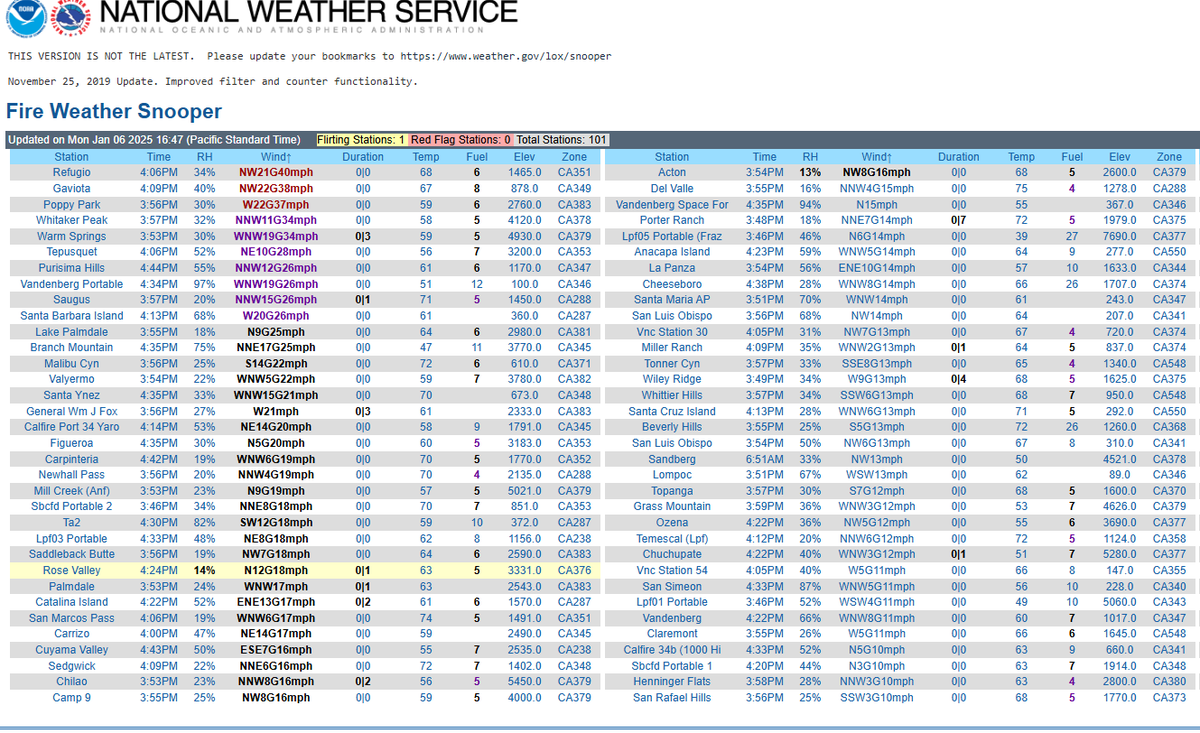The height and width of the screenshot is (733, 1200).
Task: Open the Henninger Flats station link
Action: 672,681
